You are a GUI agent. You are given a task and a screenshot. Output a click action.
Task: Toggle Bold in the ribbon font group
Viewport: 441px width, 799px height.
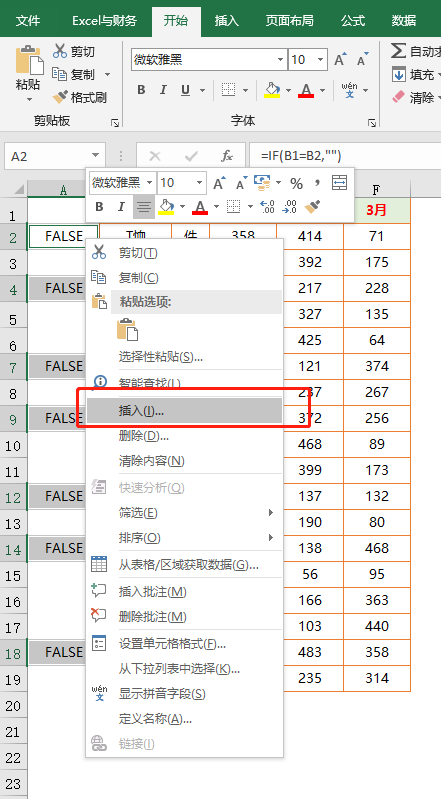pyautogui.click(x=141, y=91)
